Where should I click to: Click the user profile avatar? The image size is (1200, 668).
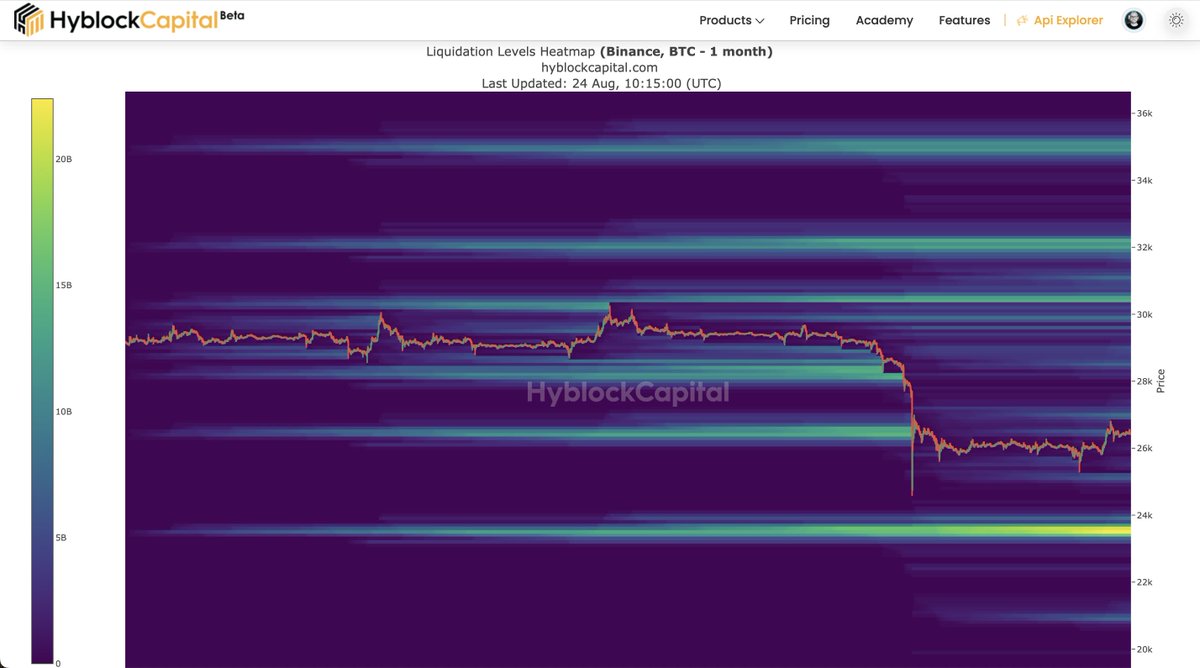tap(1134, 20)
